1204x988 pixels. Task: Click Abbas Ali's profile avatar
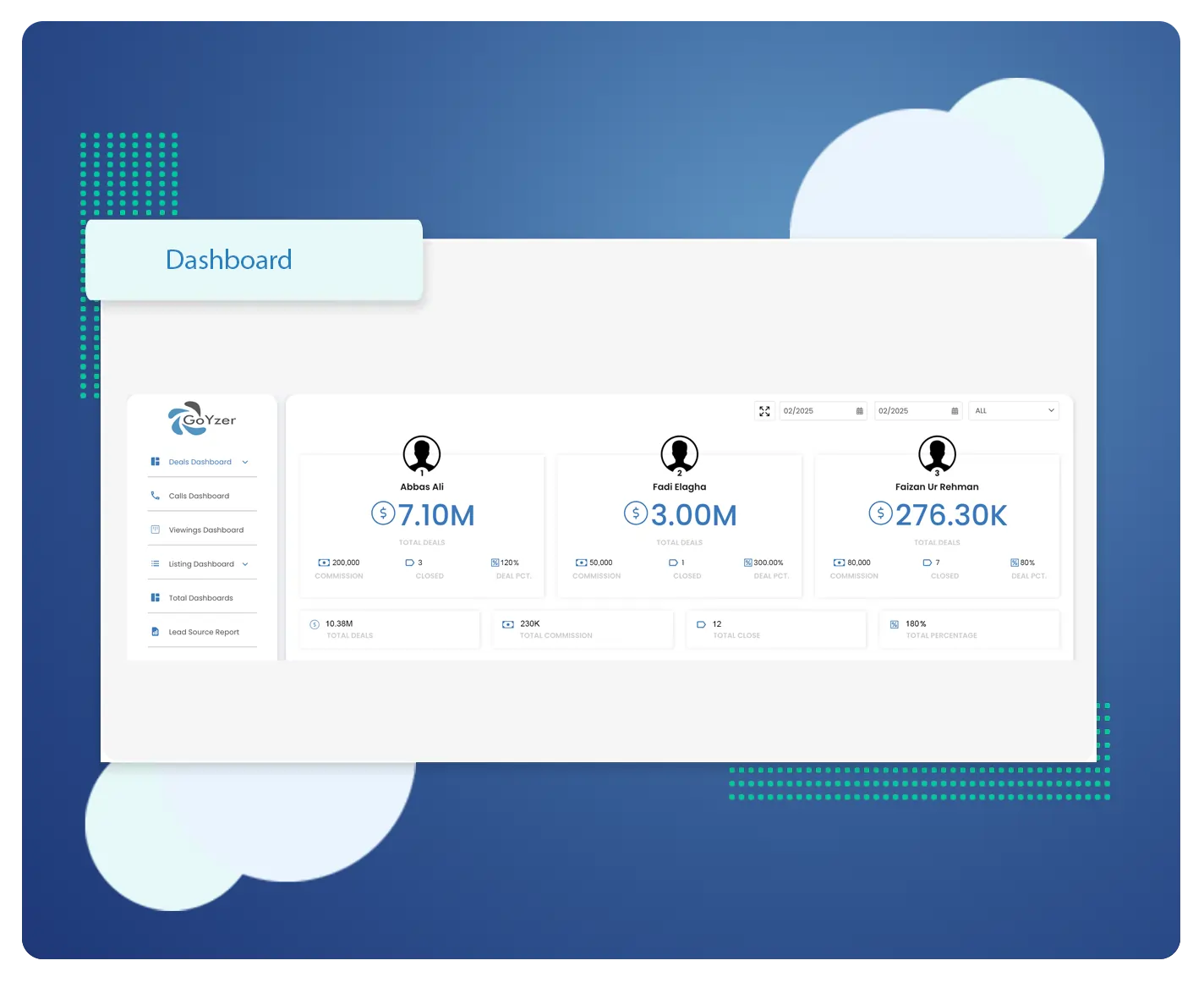tap(422, 454)
